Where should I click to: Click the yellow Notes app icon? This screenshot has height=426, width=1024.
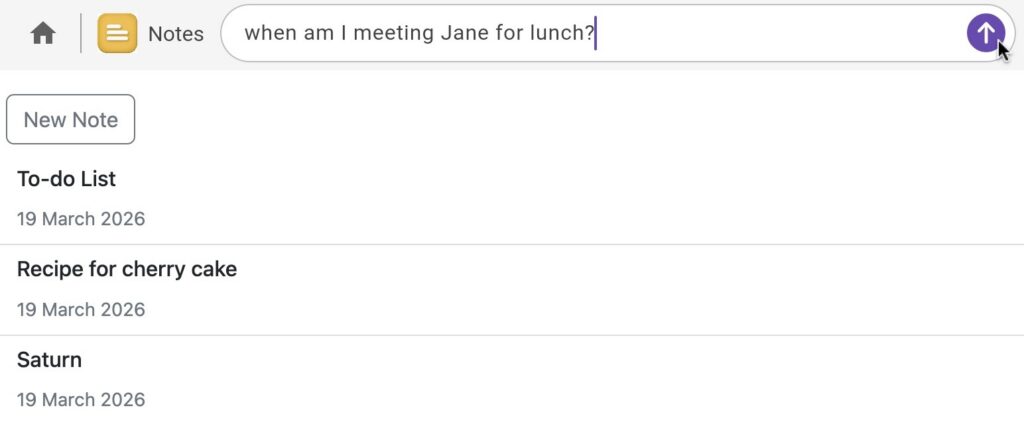pyautogui.click(x=117, y=34)
